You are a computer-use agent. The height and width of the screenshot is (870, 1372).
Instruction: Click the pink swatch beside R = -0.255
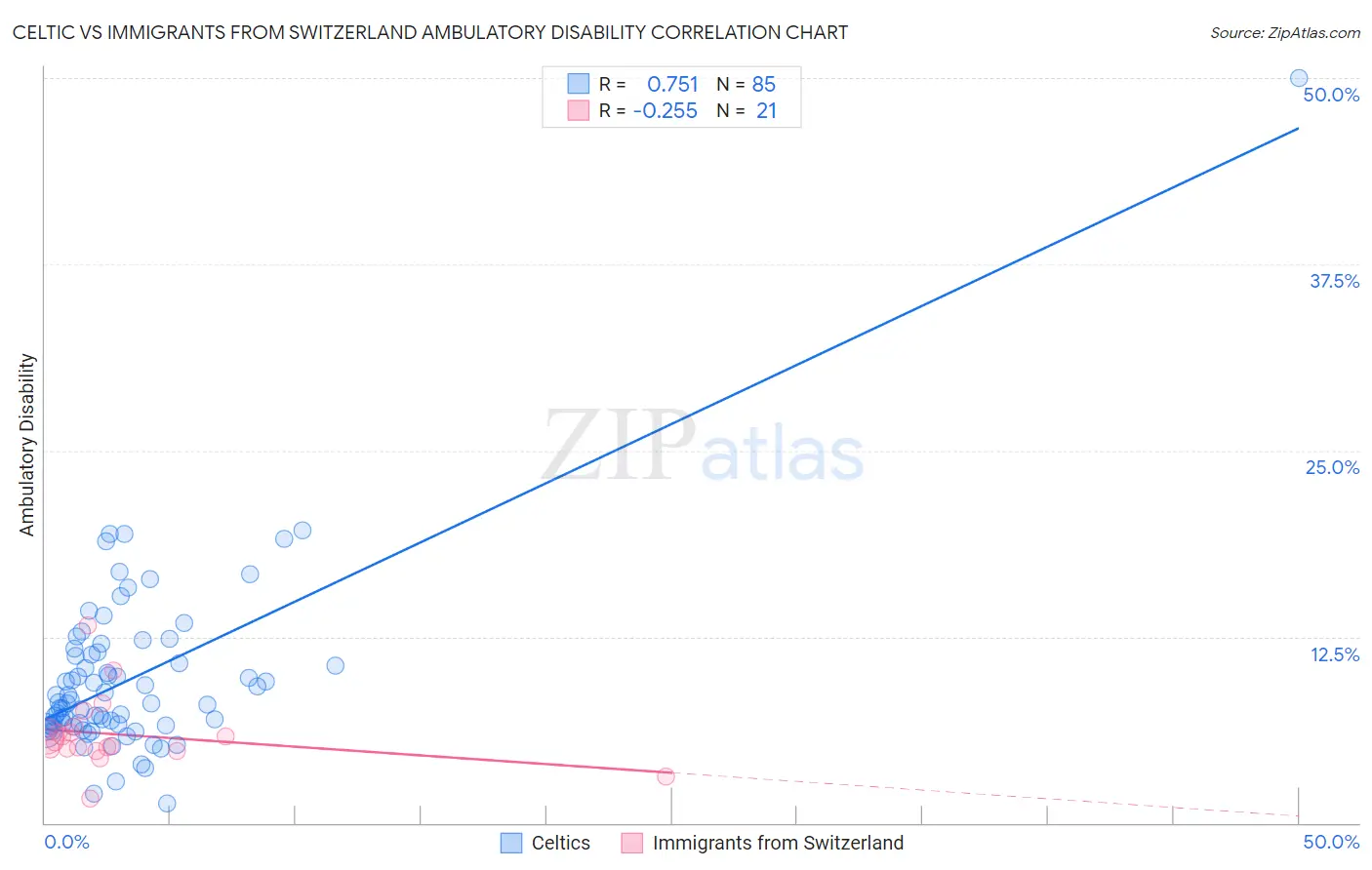(x=579, y=110)
